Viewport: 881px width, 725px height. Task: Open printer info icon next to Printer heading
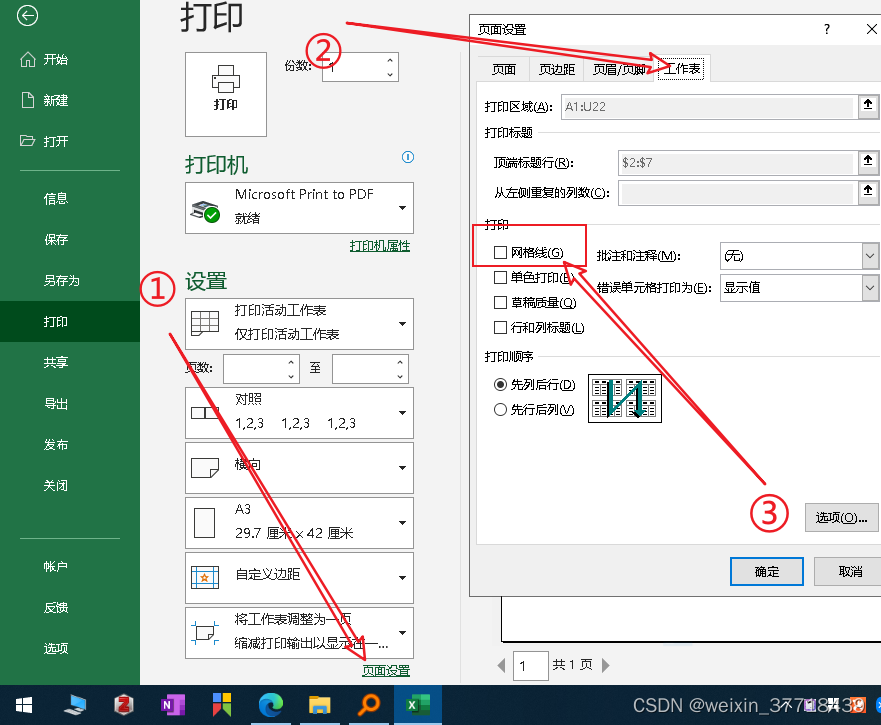408,157
